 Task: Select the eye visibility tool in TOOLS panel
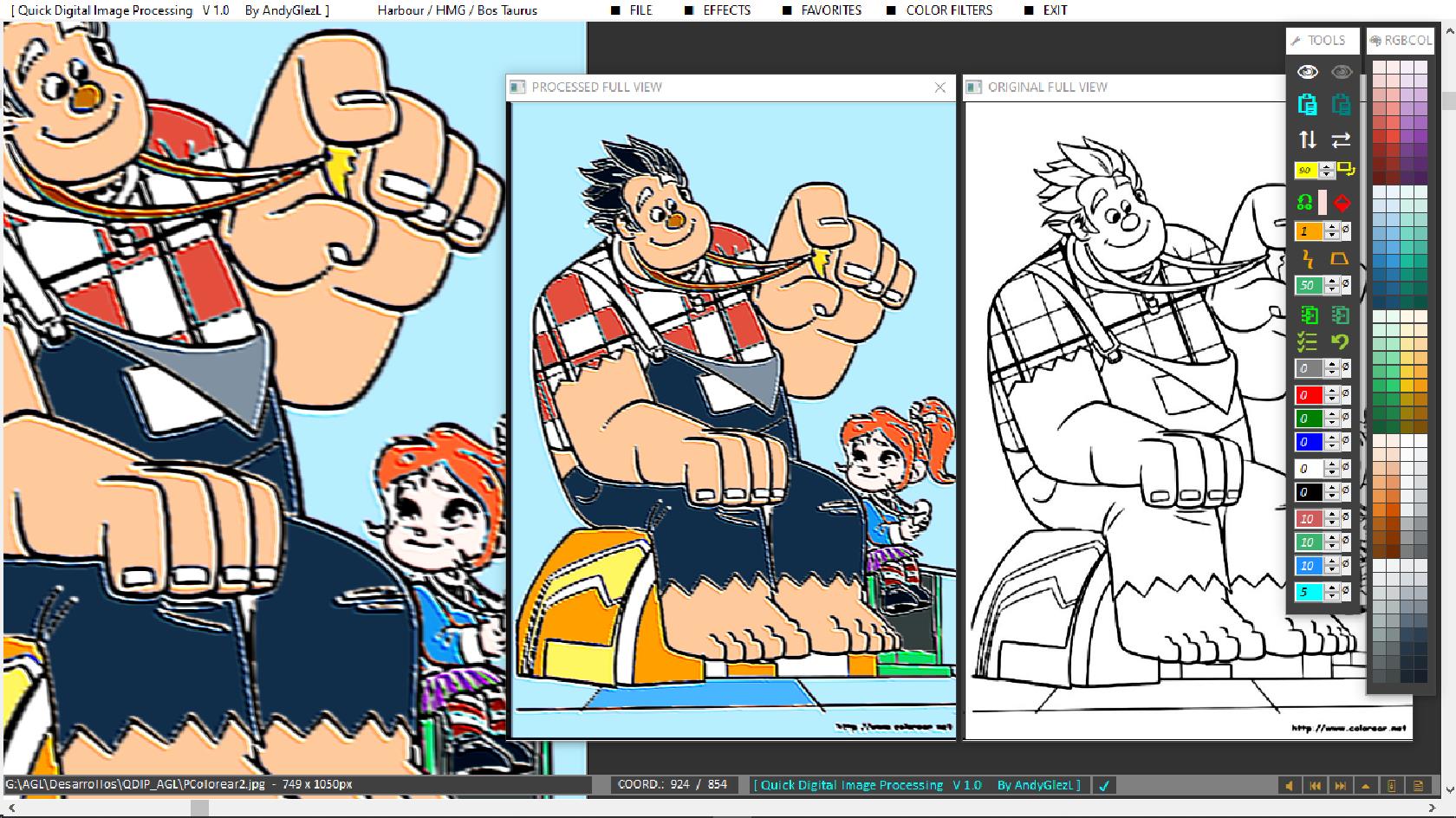1307,73
